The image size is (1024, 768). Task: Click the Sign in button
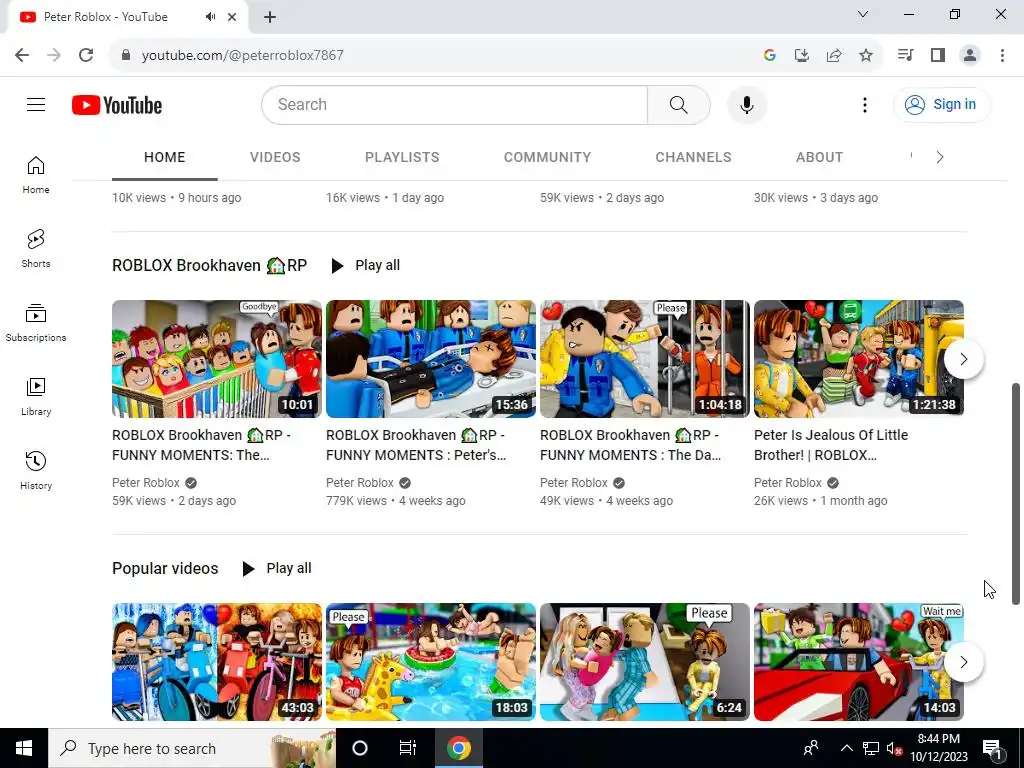942,104
